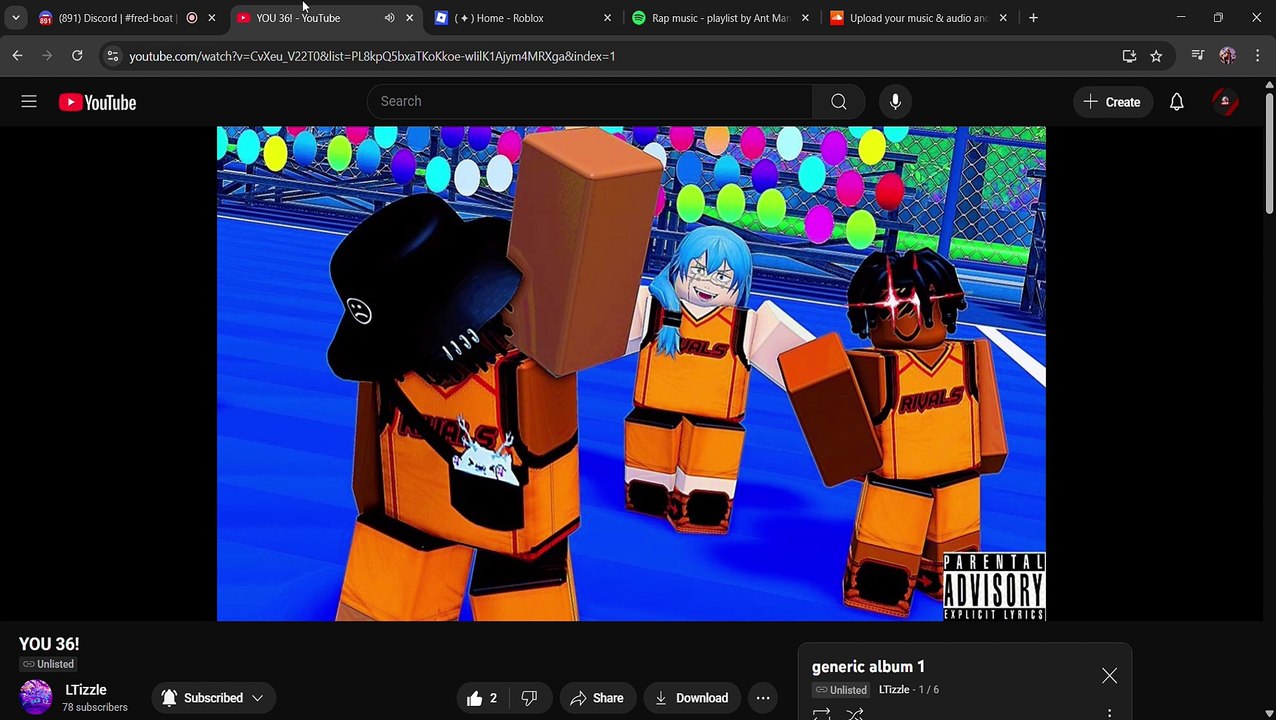Image resolution: width=1276 pixels, height=720 pixels.
Task: Switch to Upload your music SoundCloud tab
Action: pos(918,18)
